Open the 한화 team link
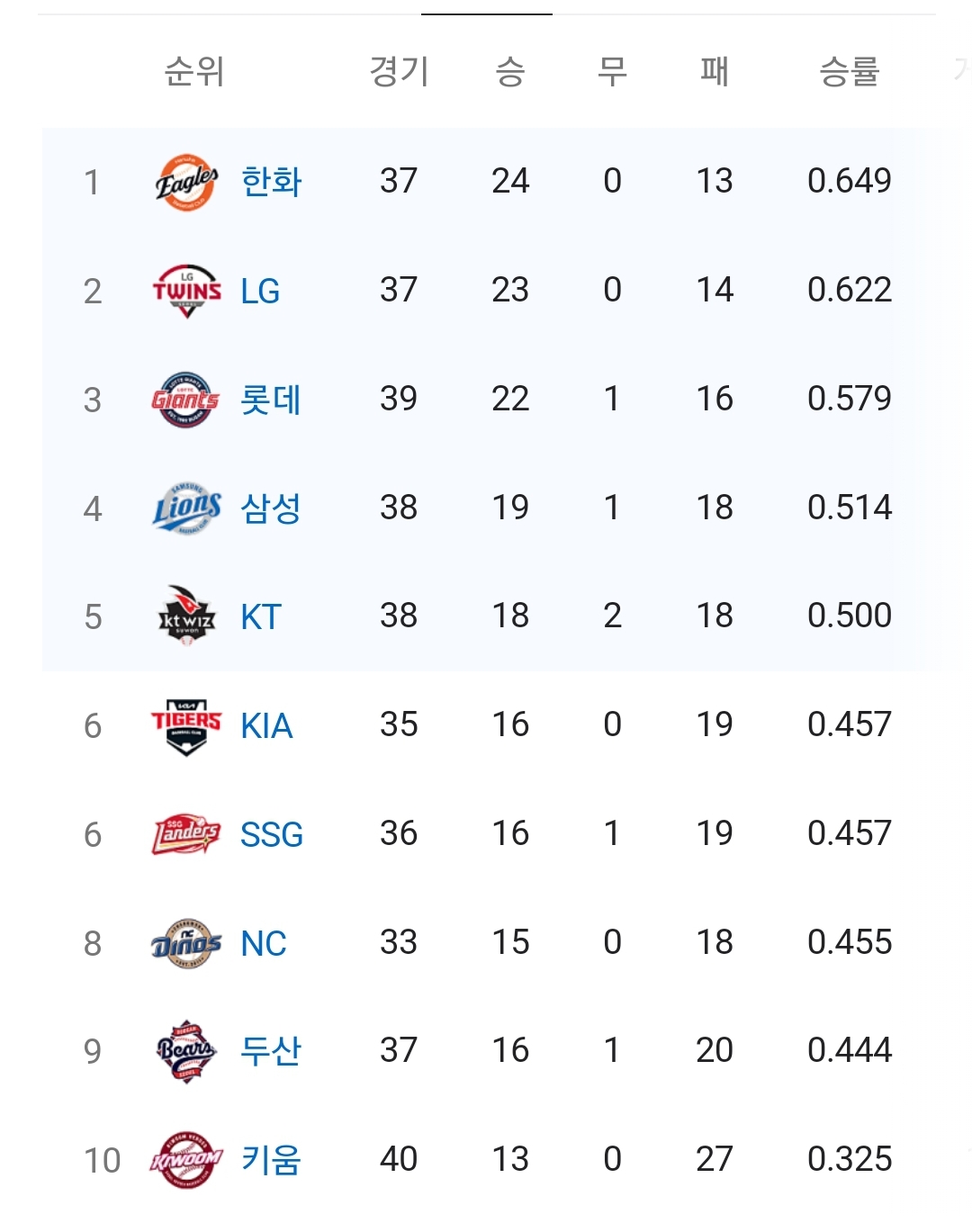The height and width of the screenshot is (1232, 972). click(x=271, y=182)
